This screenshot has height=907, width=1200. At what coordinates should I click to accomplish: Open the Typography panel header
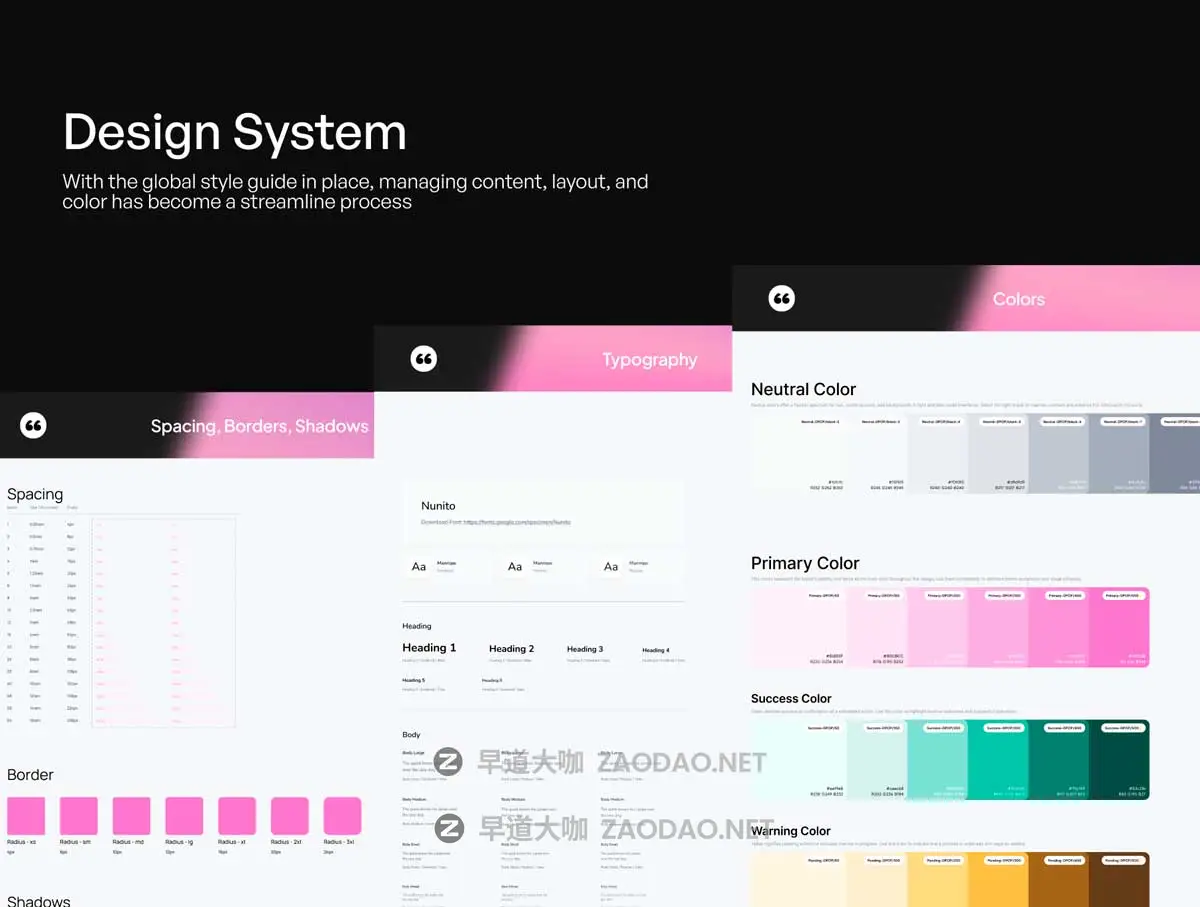pyautogui.click(x=649, y=360)
